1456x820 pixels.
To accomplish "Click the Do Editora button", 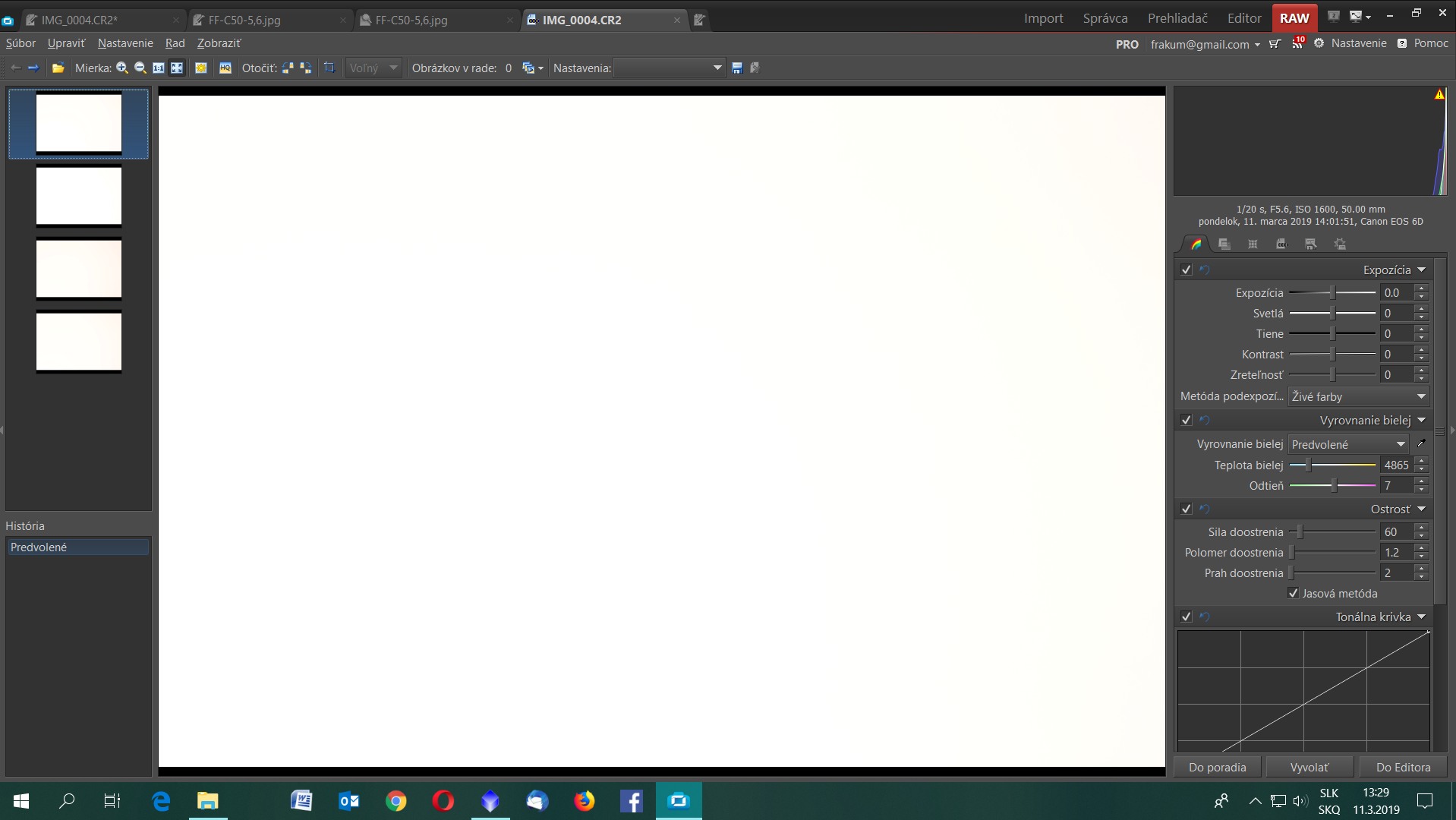I will (x=1403, y=767).
